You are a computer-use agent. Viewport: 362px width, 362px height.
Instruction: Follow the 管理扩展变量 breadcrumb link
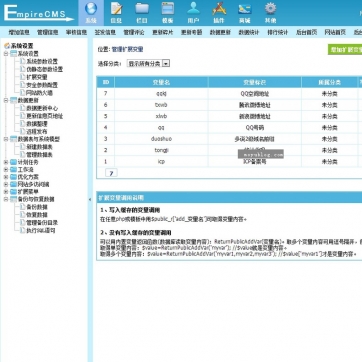click(127, 49)
